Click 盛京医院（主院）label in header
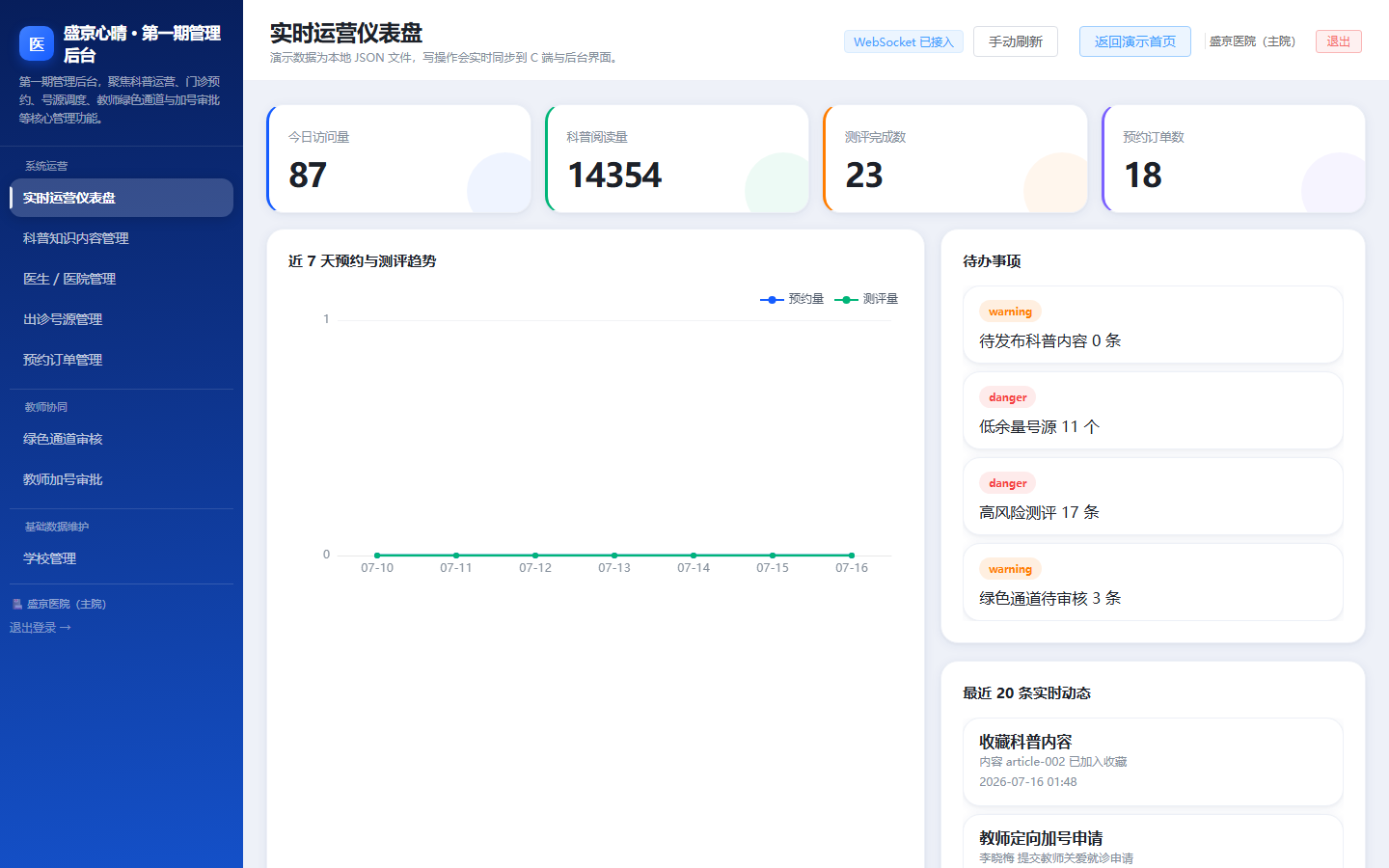The image size is (1389, 868). tap(1253, 41)
